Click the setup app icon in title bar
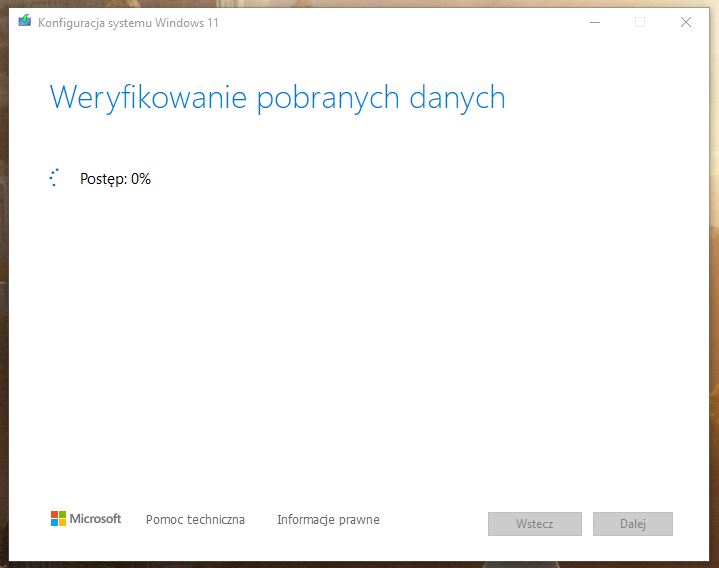 coord(25,22)
